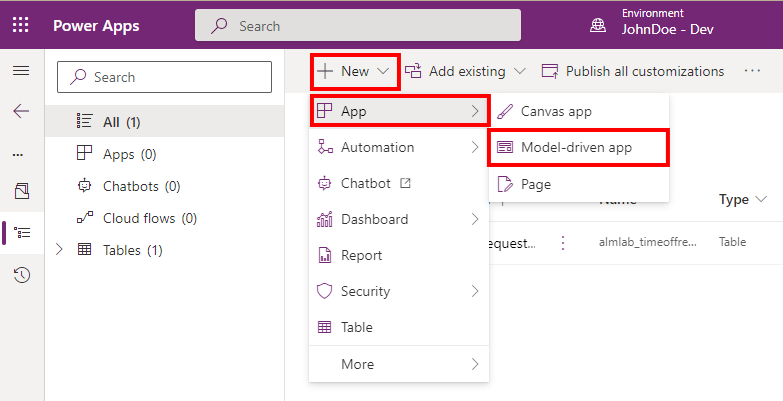Go back with the left arrow
The height and width of the screenshot is (401, 783).
21,111
